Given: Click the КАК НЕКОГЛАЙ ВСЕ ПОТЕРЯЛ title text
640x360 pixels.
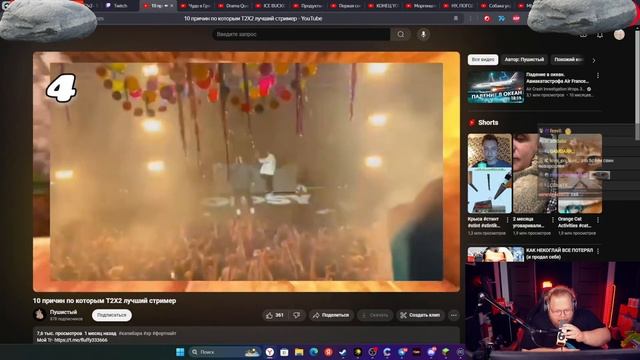Looking at the screenshot, I should [559, 253].
